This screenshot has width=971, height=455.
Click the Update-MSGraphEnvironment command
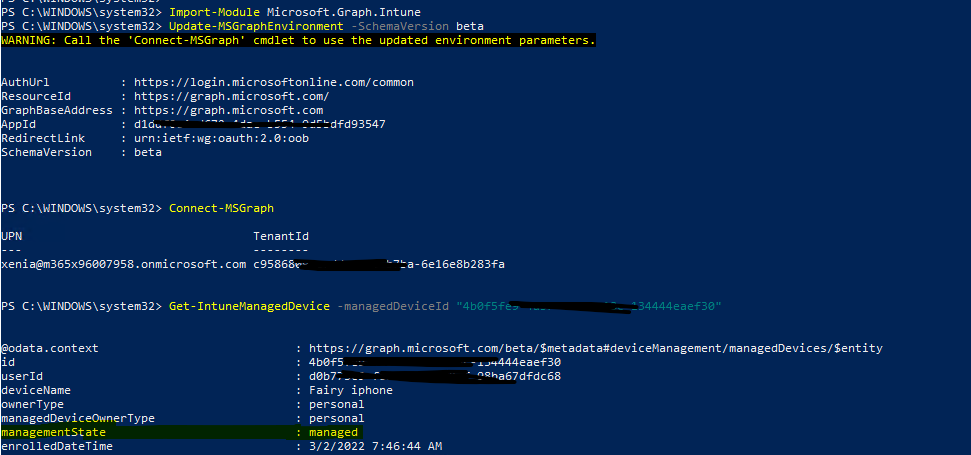click(x=256, y=26)
